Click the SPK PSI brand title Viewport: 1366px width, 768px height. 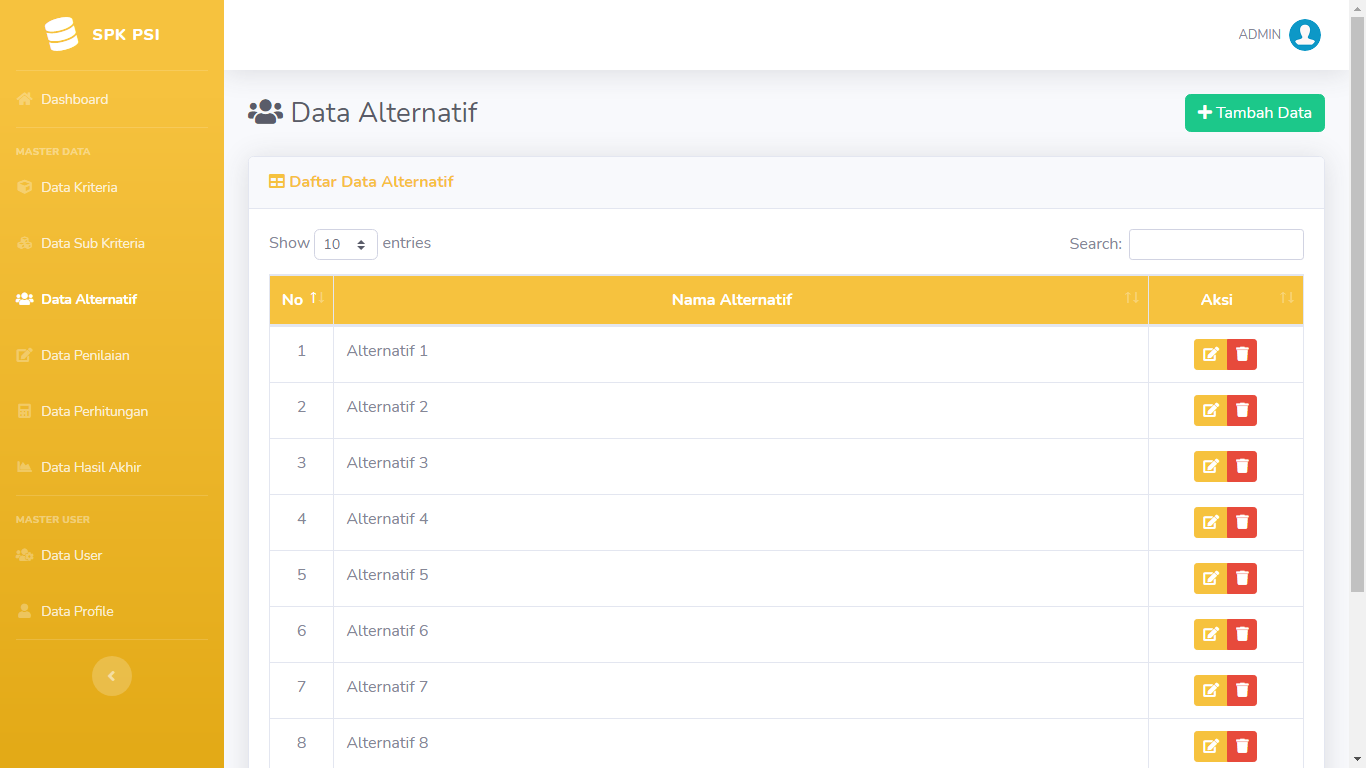click(126, 35)
